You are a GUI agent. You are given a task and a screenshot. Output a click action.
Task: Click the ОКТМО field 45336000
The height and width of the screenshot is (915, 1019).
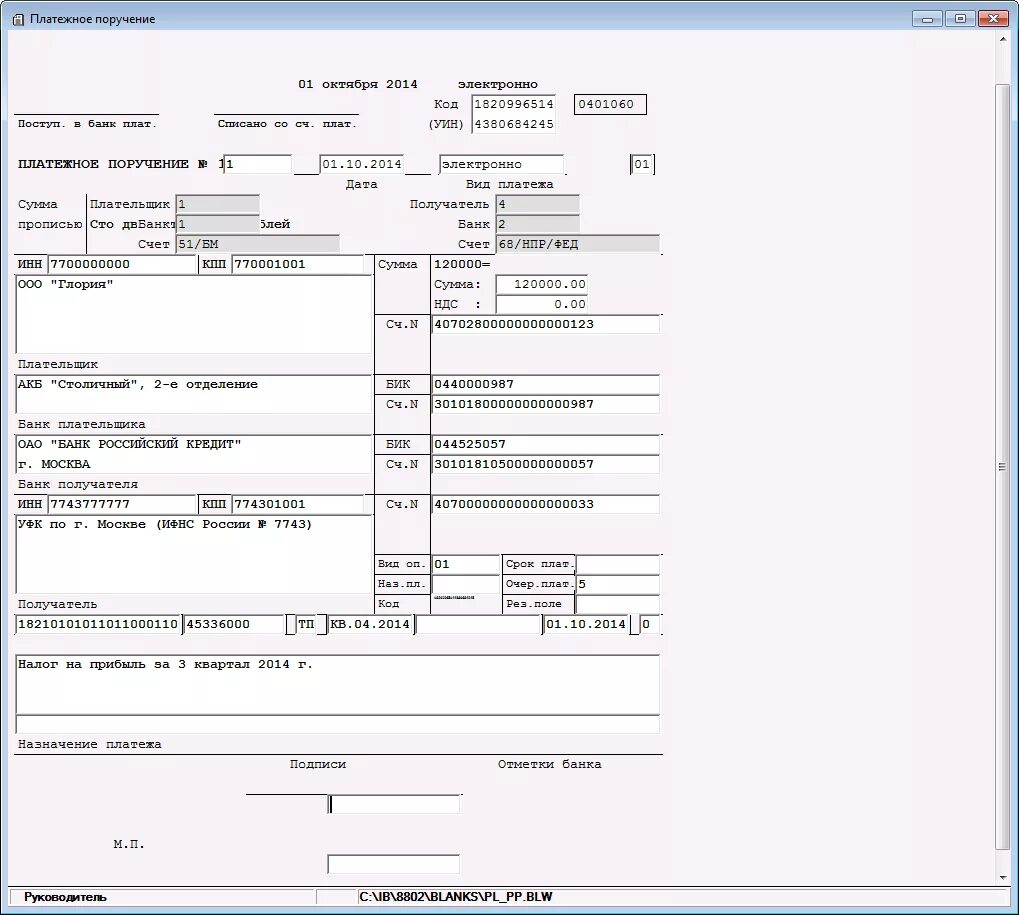pos(235,625)
